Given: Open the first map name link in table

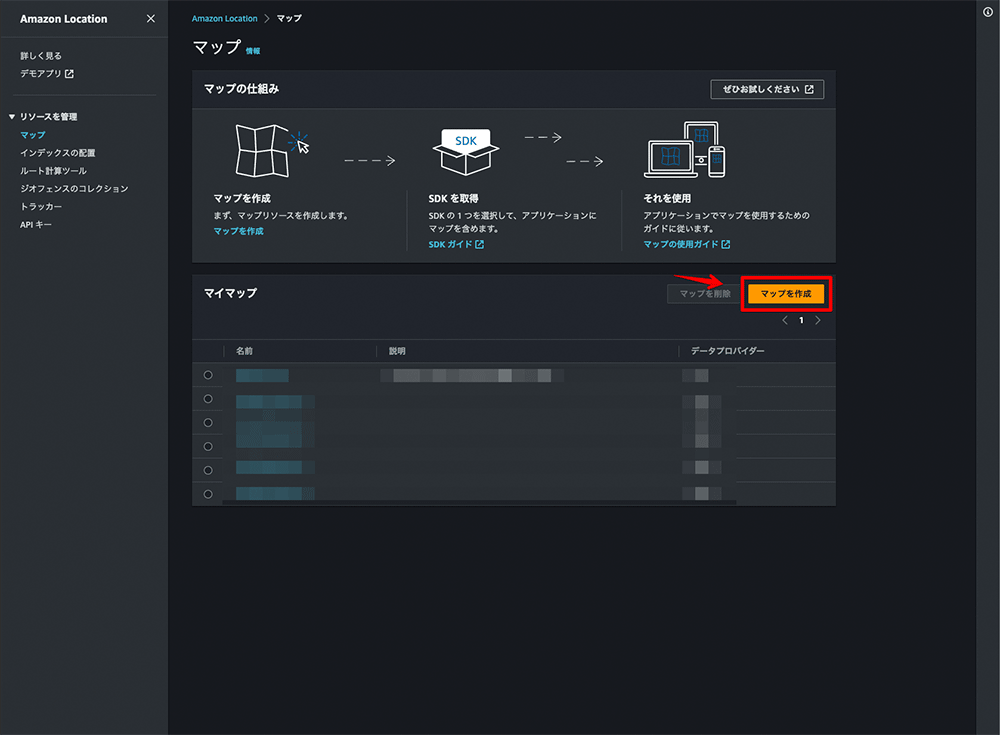Looking at the screenshot, I should [262, 375].
